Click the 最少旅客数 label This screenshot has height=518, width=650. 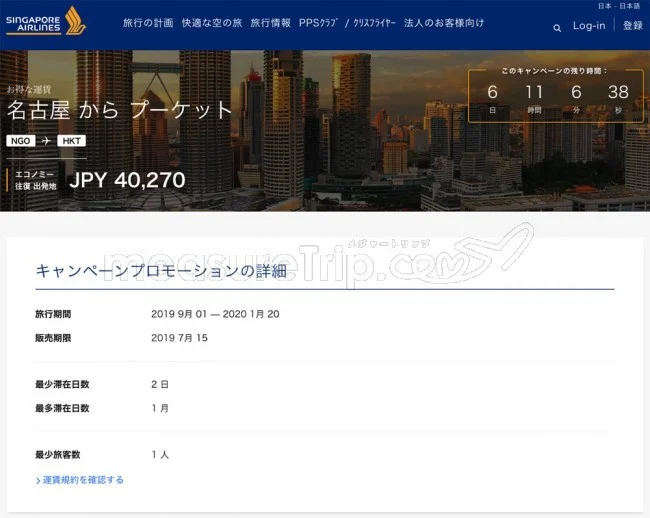(58, 455)
